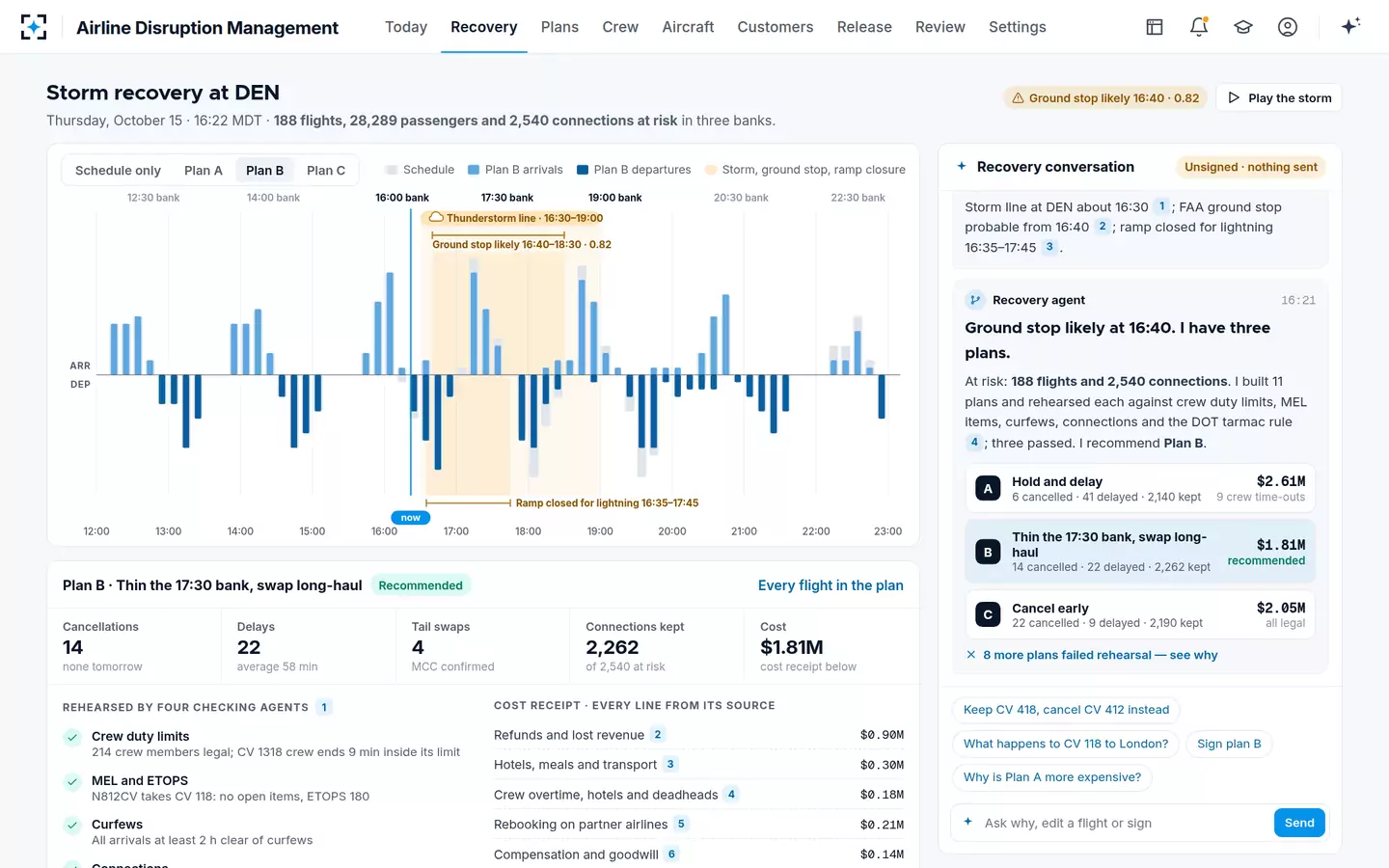Click the Crew duty limits checkmark
The height and width of the screenshot is (868, 1389).
coord(72,738)
